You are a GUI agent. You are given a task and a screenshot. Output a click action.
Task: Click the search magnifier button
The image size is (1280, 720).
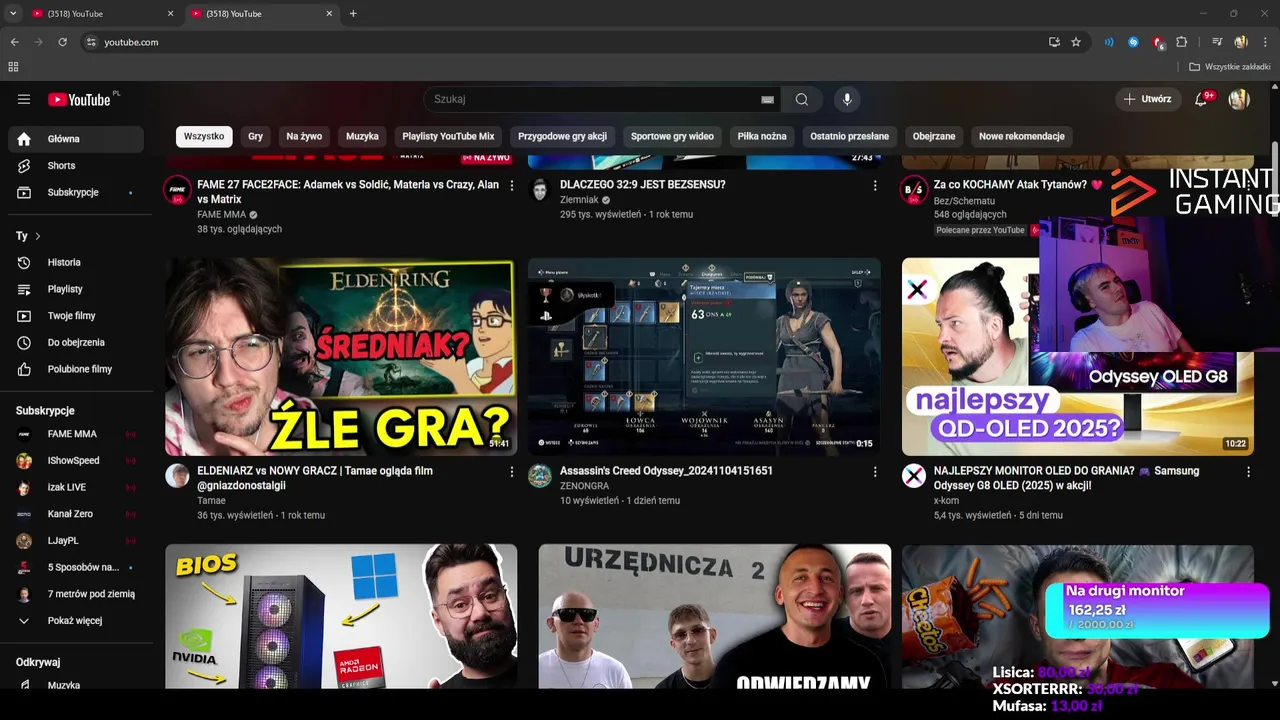coord(802,99)
